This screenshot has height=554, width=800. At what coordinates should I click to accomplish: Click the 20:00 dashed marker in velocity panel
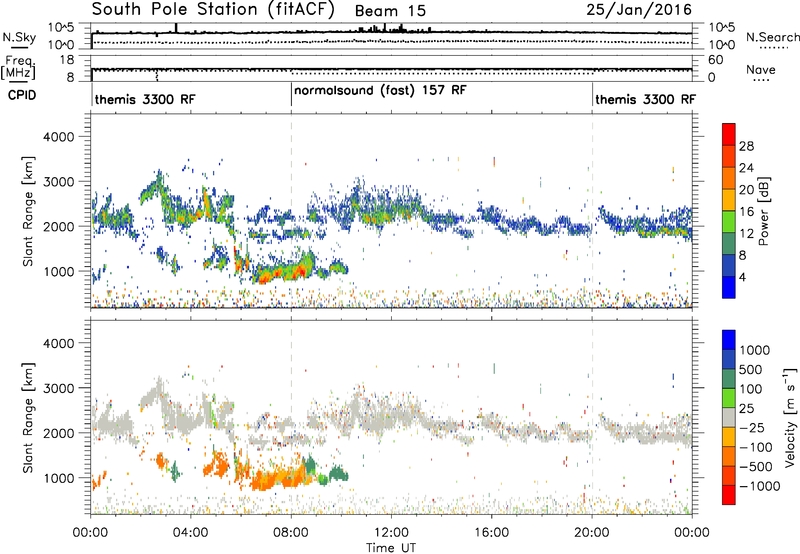click(x=592, y=417)
